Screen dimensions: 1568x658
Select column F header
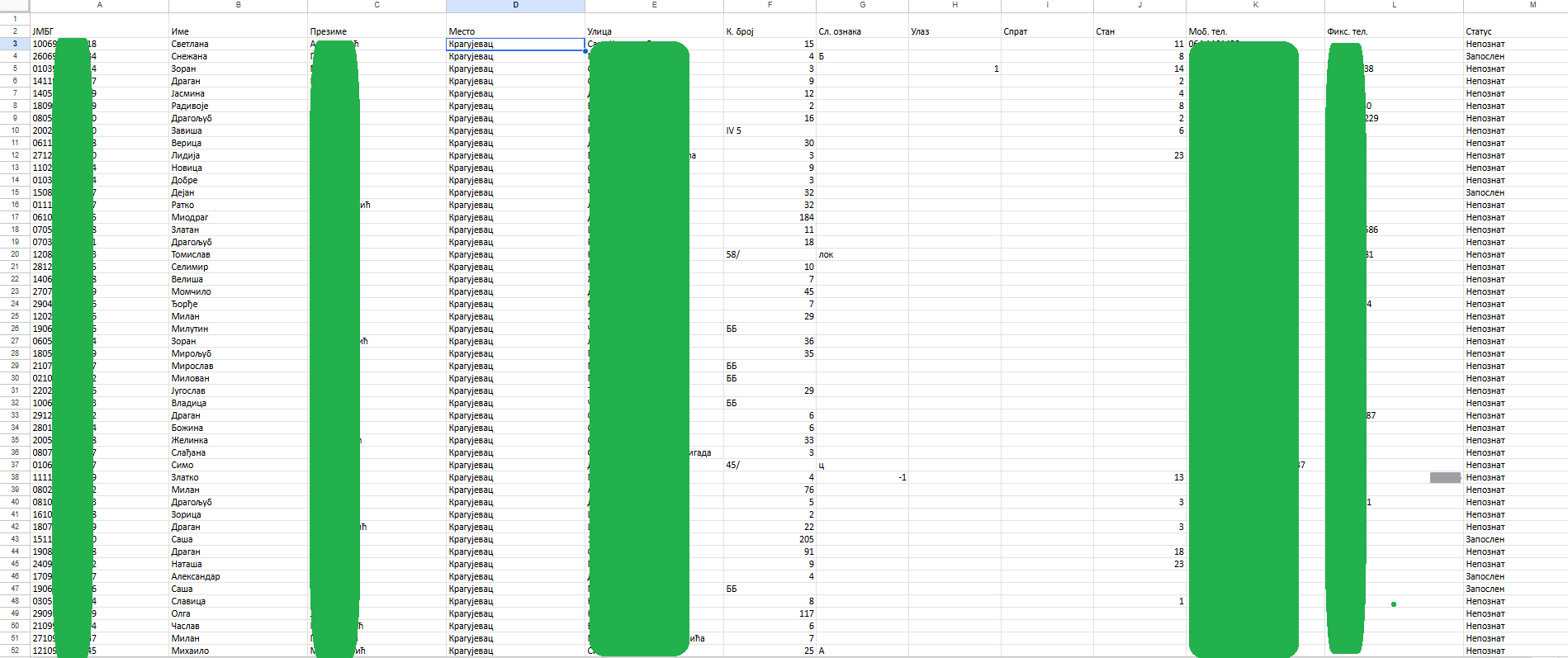[x=770, y=5]
